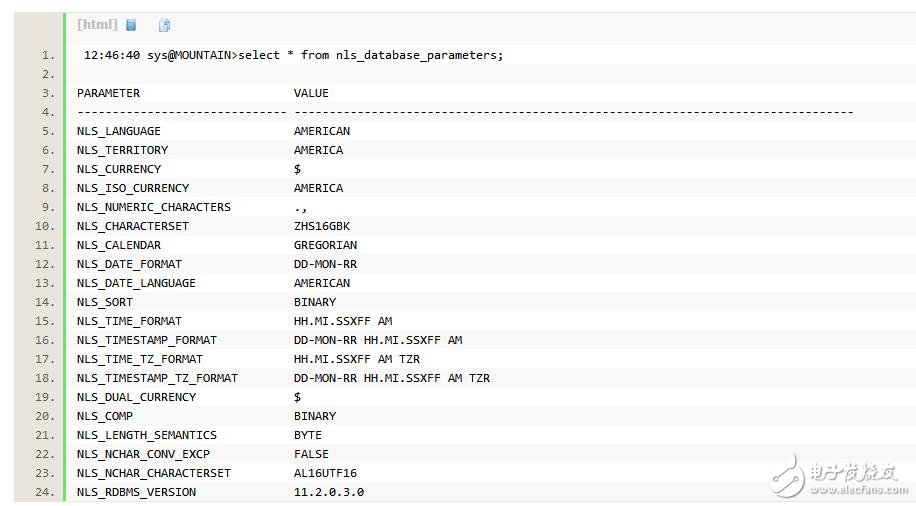
Task: Click the NLS_CHARACTERSET parameter name
Action: point(132,226)
